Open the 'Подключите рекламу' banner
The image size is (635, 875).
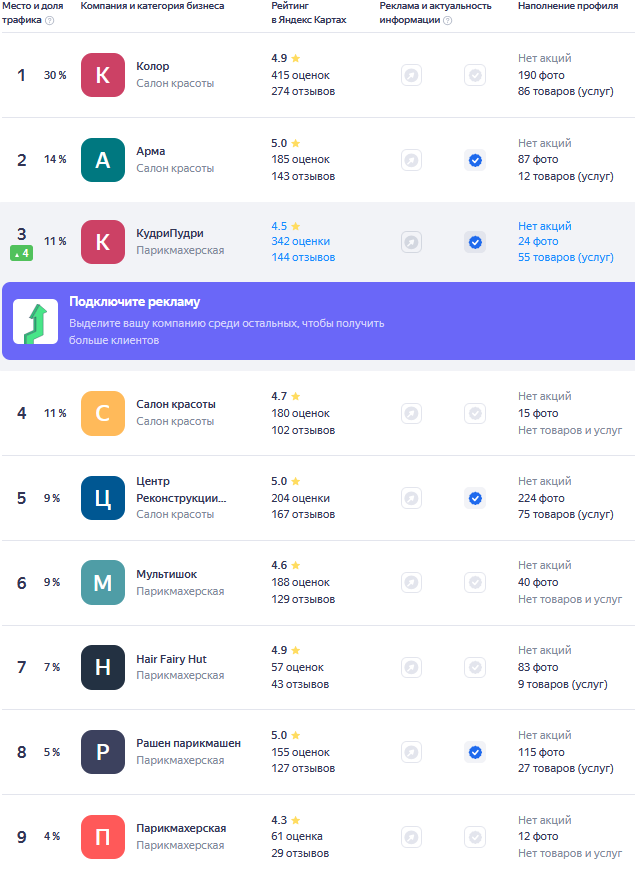click(x=318, y=321)
